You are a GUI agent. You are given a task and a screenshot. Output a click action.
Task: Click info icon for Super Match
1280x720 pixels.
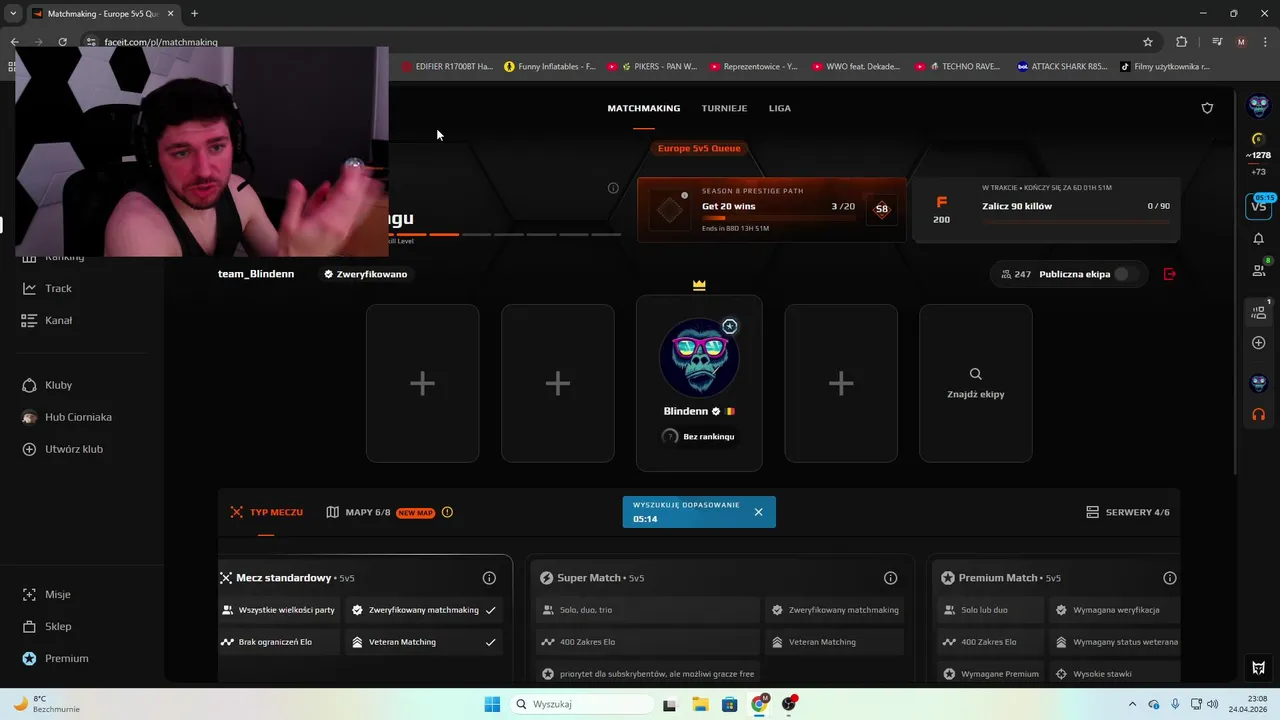point(890,578)
